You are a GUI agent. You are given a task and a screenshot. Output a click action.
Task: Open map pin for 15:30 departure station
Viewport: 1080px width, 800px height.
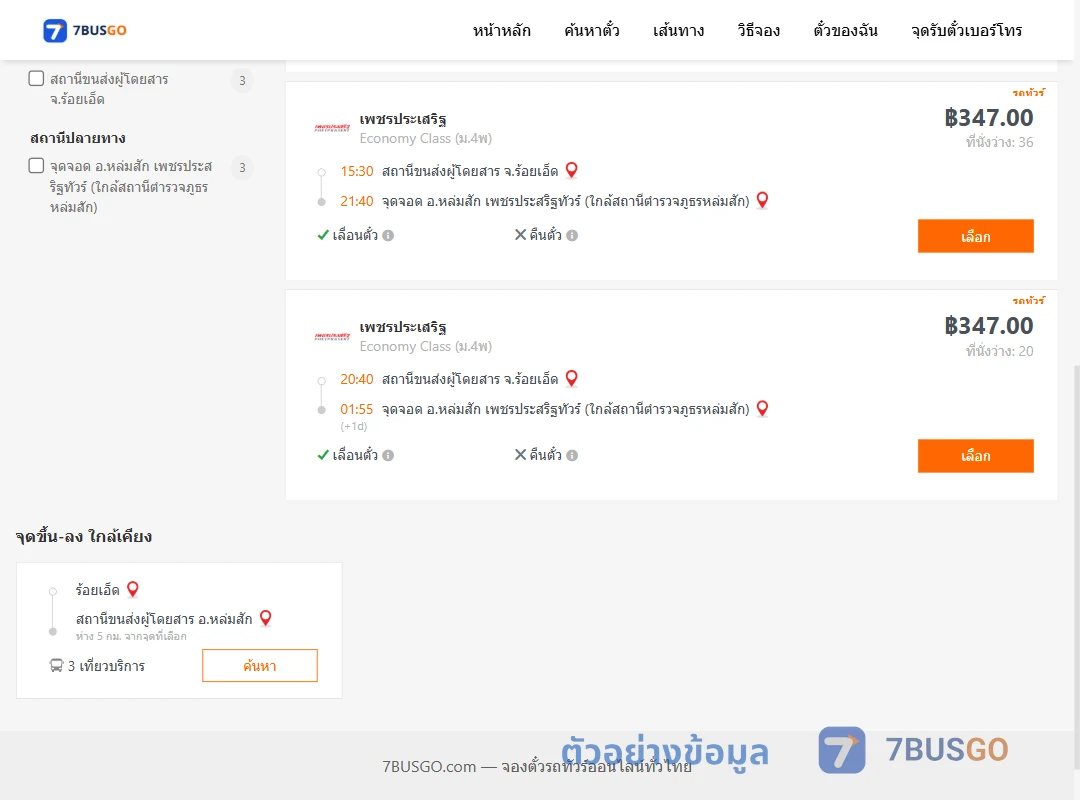pos(571,170)
